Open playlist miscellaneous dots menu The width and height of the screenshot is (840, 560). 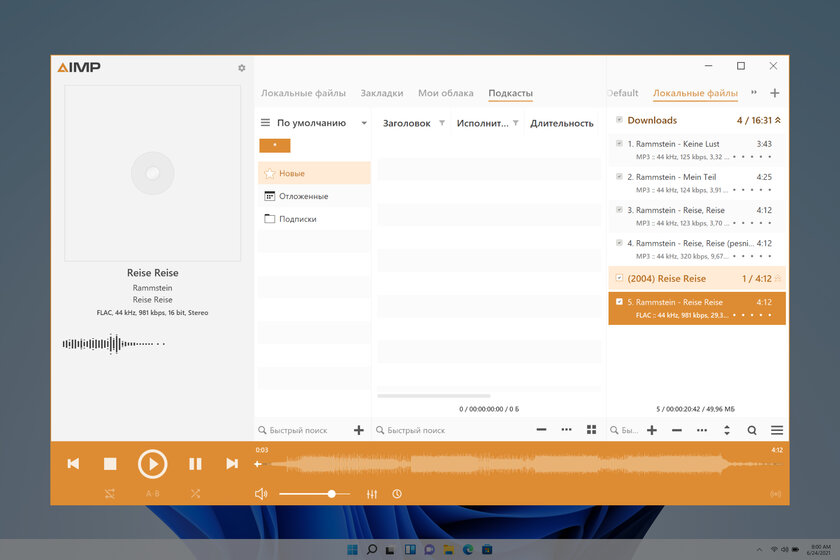[x=702, y=430]
